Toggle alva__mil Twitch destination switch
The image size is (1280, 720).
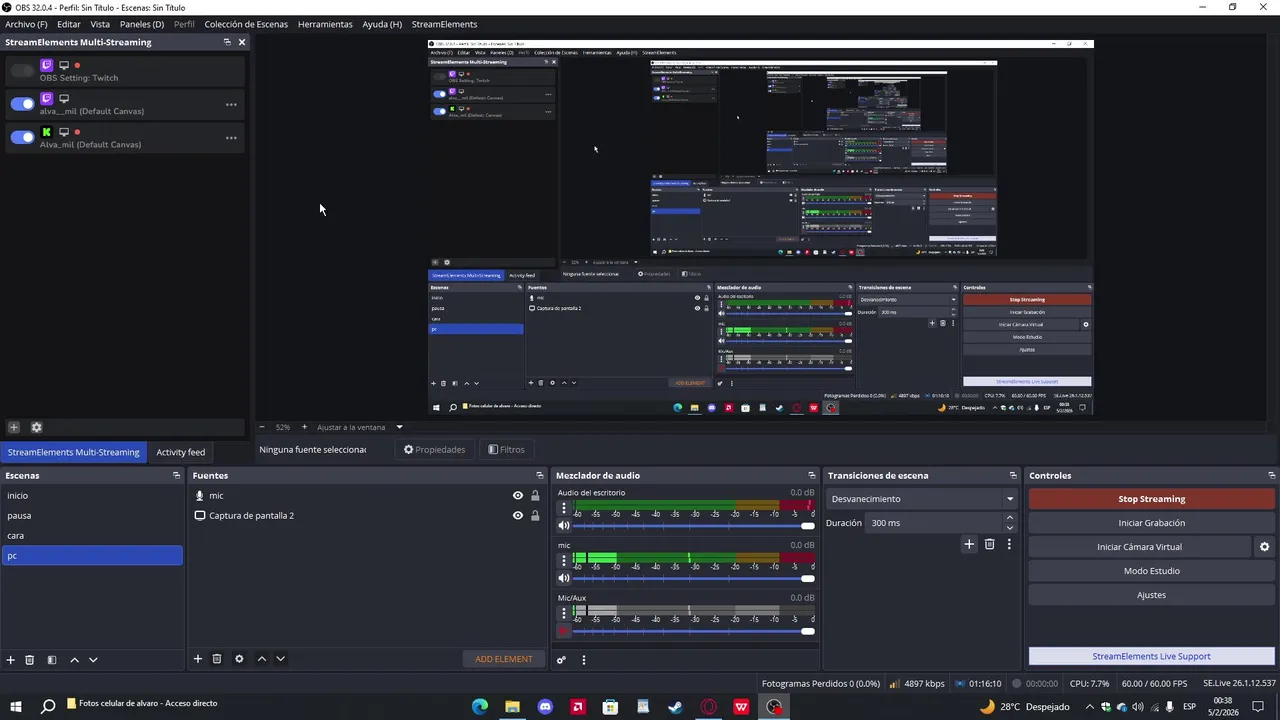(22, 104)
